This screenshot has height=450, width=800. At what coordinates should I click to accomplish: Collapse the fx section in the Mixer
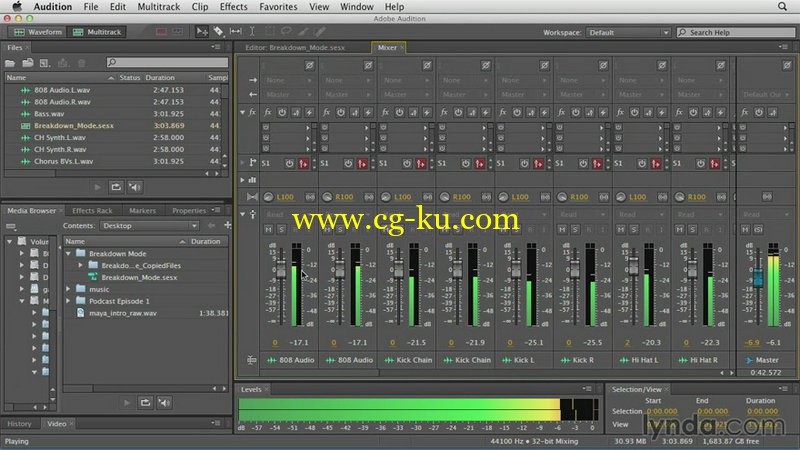(x=242, y=112)
